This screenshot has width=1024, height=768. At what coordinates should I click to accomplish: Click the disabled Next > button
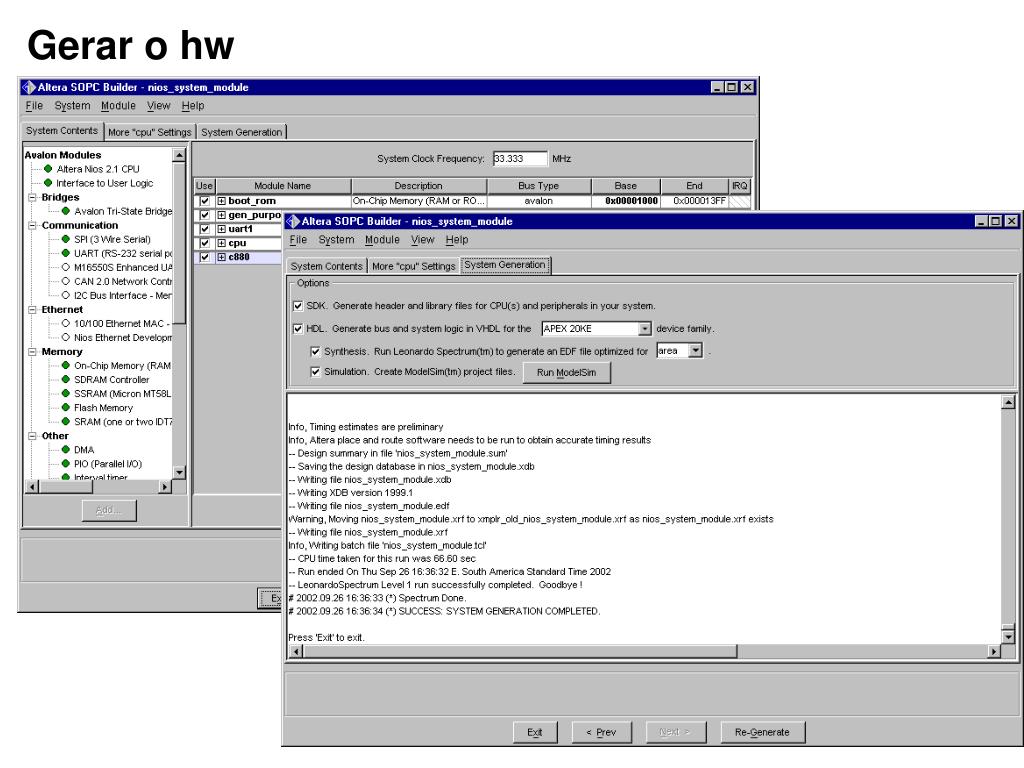pos(675,732)
